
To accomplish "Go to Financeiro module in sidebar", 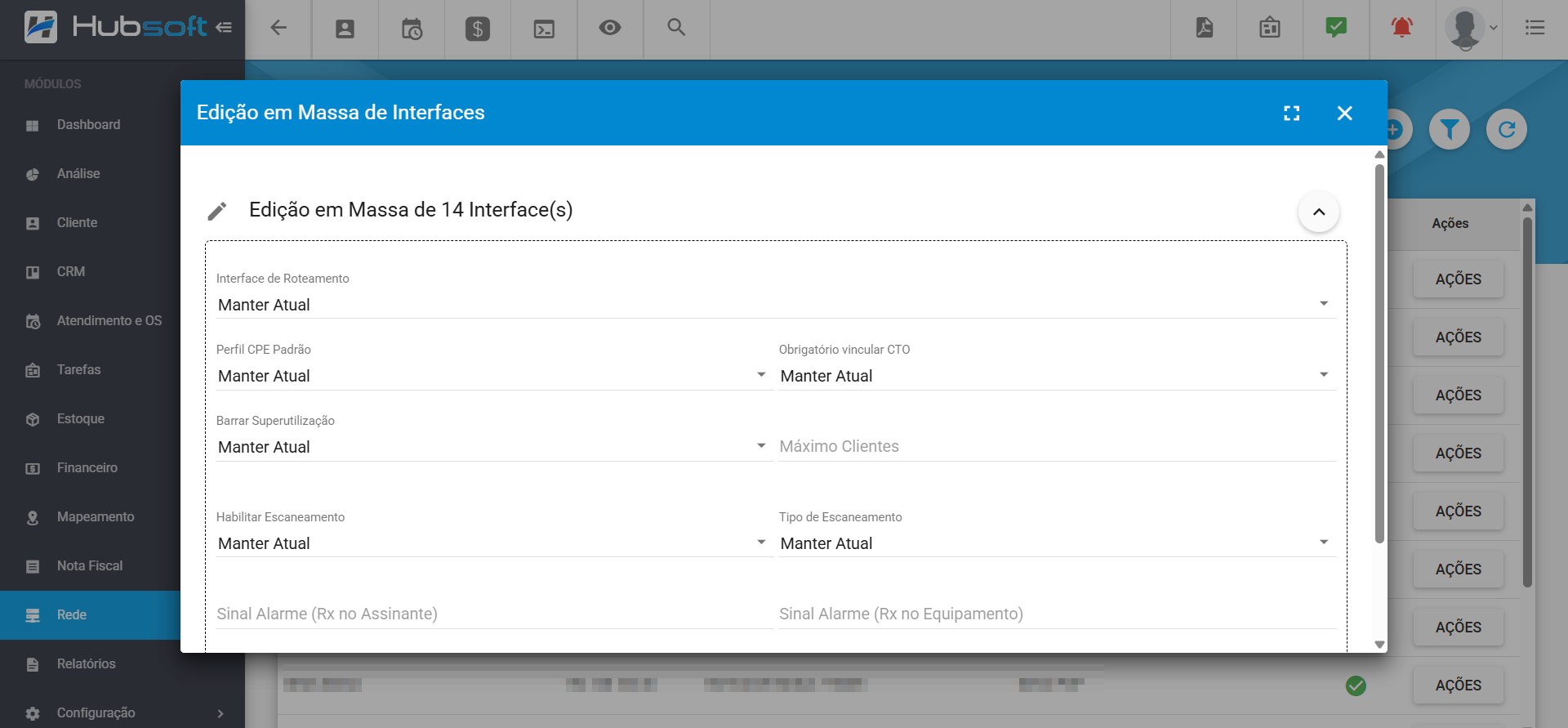I will [87, 467].
